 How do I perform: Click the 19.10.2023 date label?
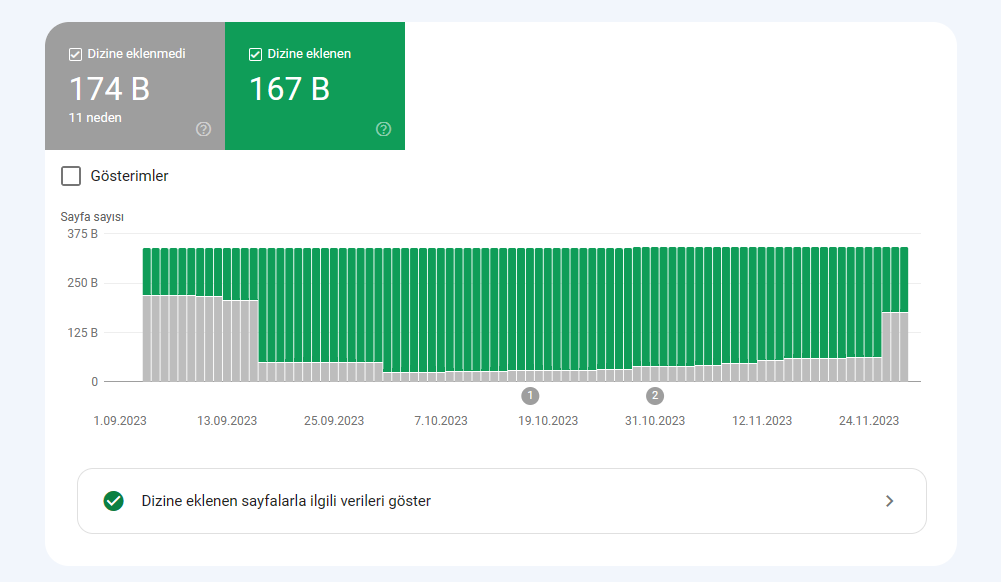tap(548, 421)
